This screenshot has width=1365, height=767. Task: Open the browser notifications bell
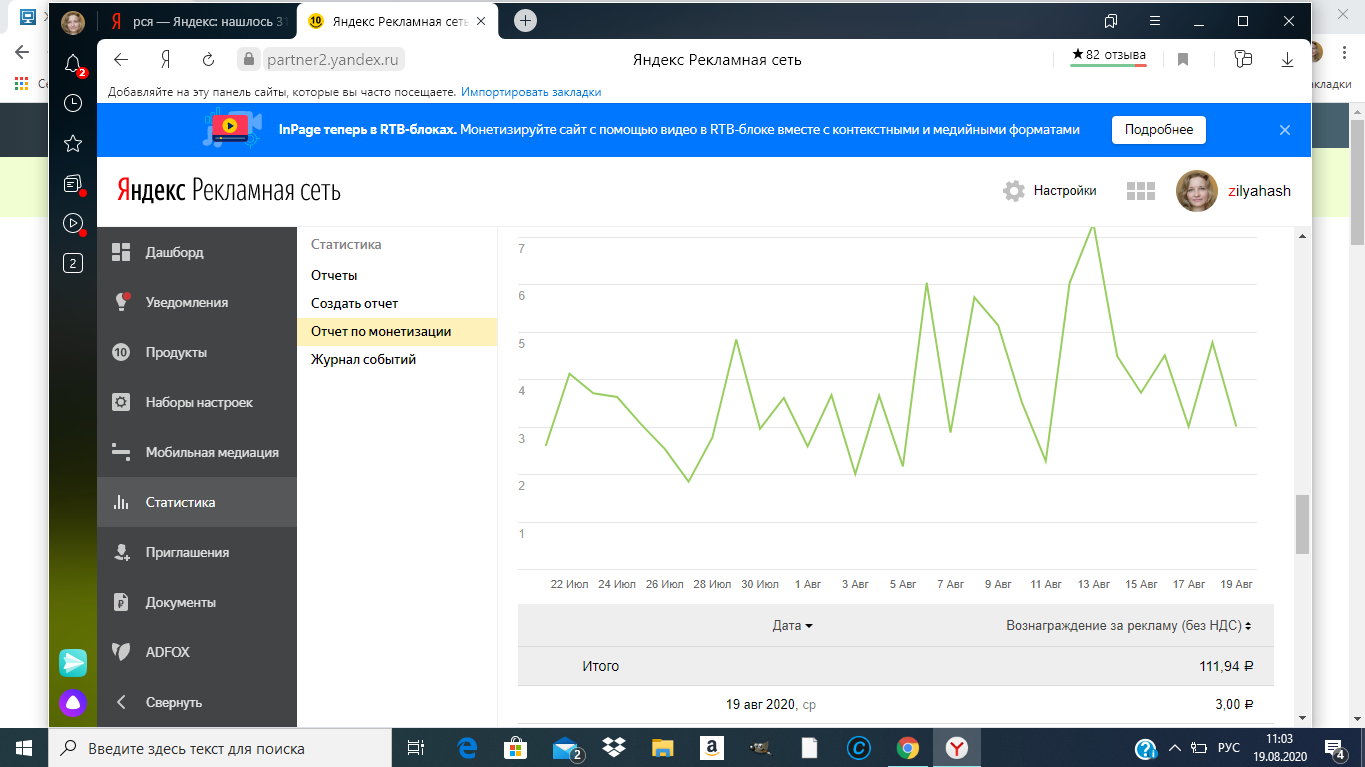73,64
